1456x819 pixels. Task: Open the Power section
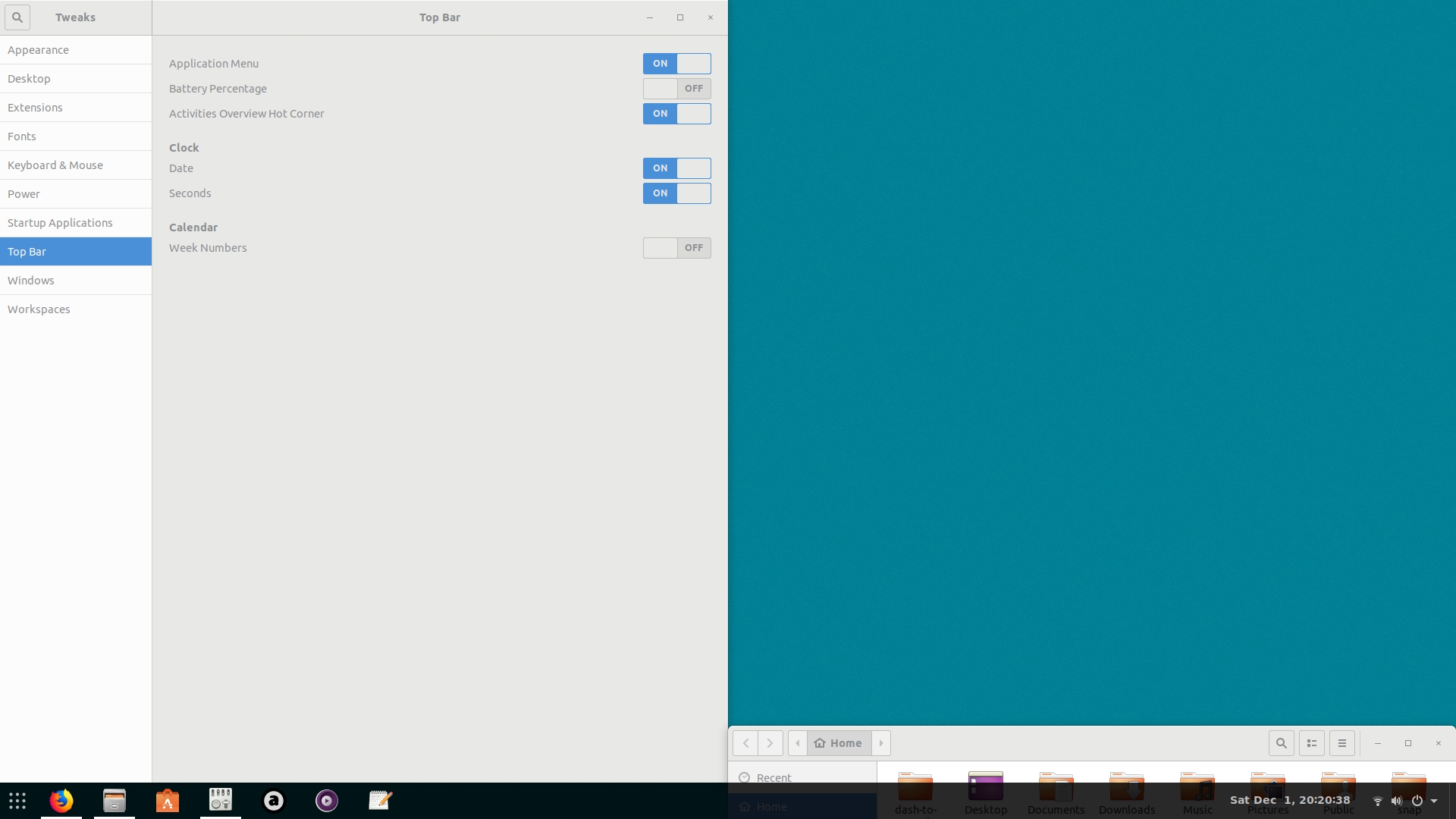tap(76, 194)
